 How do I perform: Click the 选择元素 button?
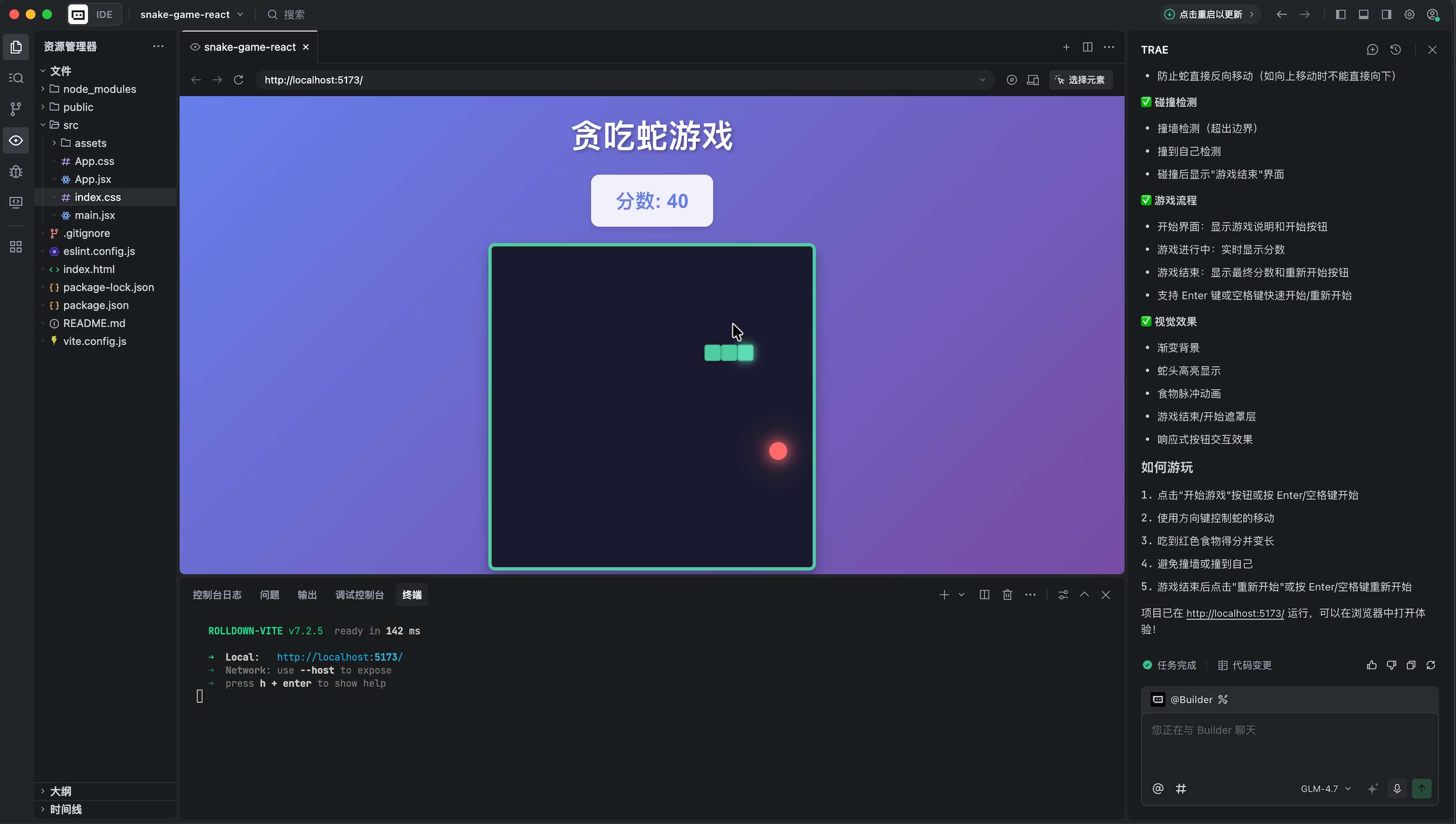tap(1080, 80)
